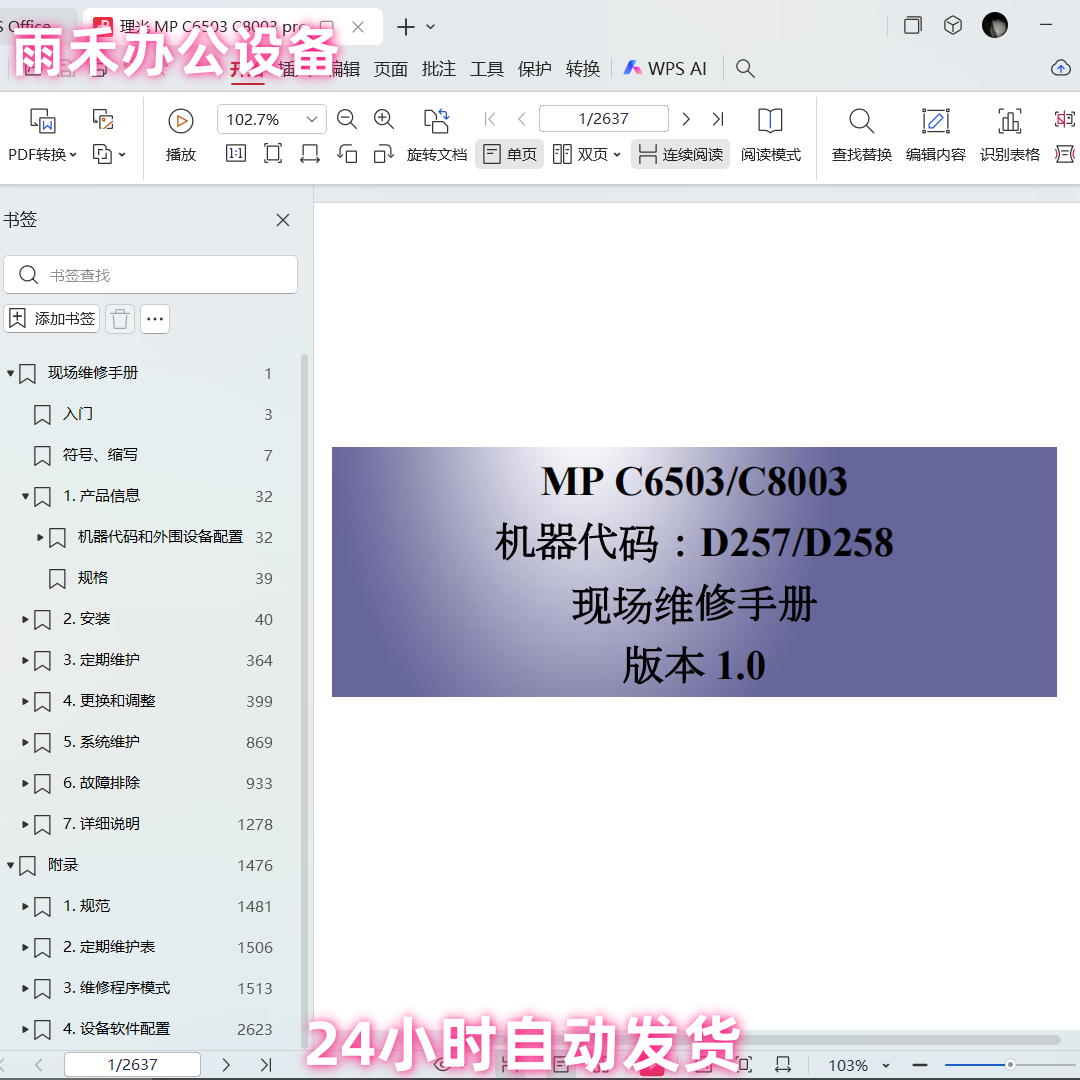Click zoom out minus in status bar

pyautogui.click(x=920, y=1065)
